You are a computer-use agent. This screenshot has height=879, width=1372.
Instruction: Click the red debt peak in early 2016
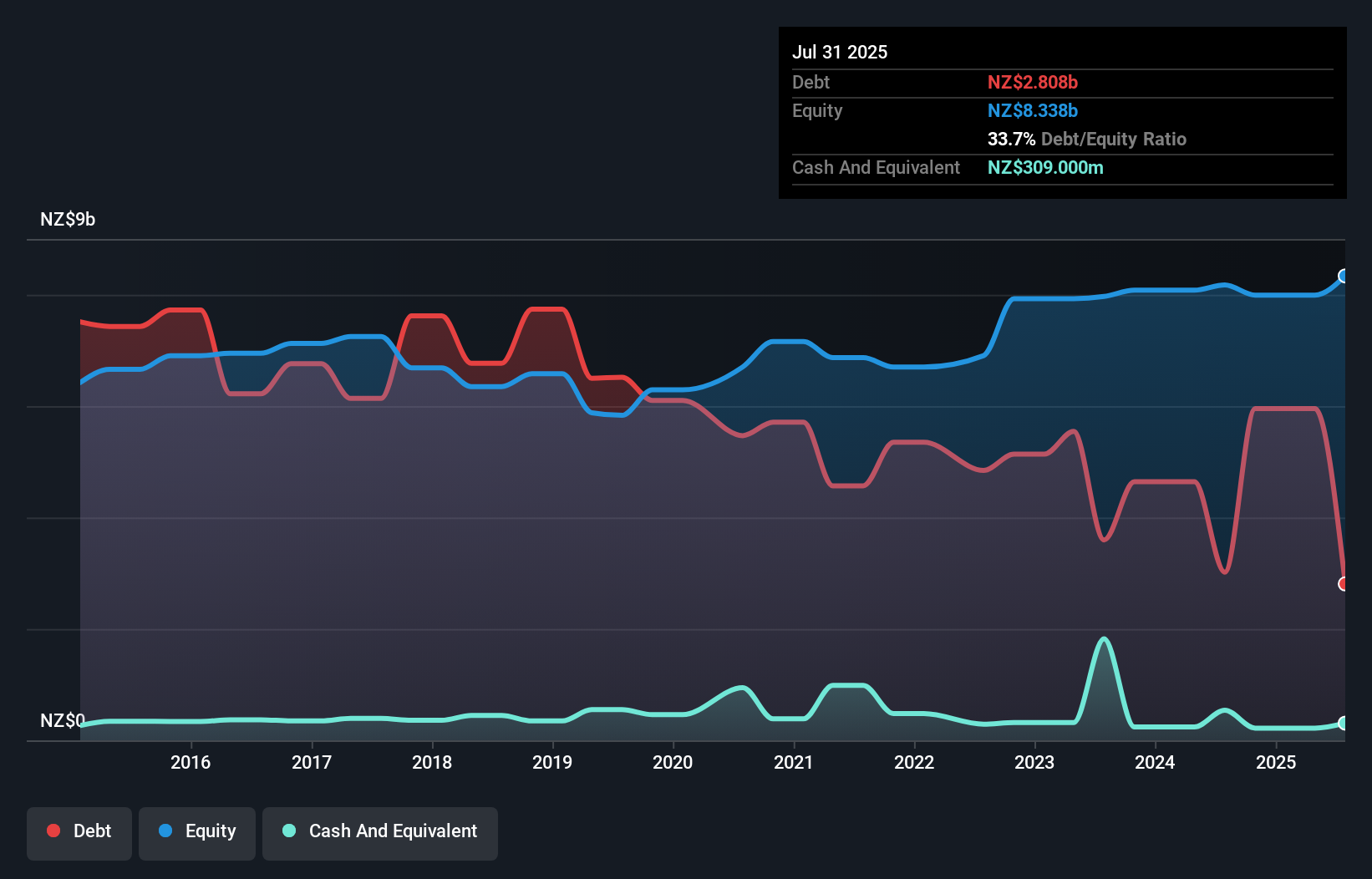tap(185, 310)
